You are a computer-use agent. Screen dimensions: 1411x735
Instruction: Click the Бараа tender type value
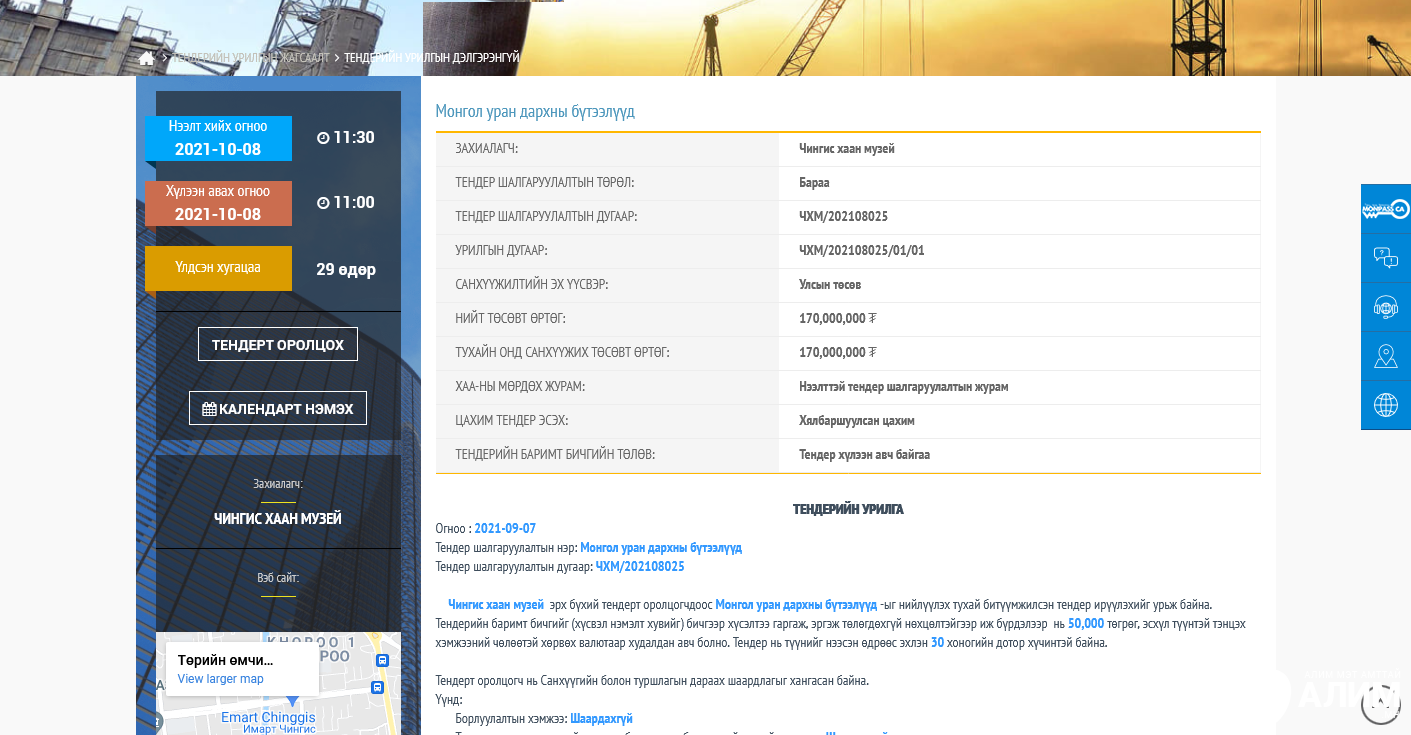tap(814, 183)
